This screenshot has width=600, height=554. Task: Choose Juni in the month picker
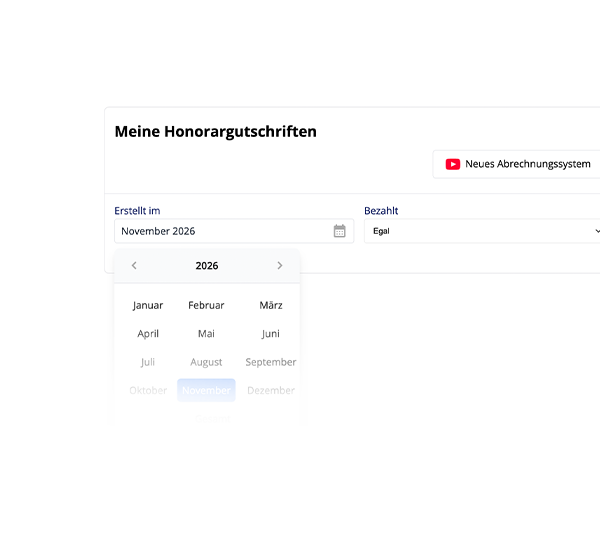point(271,334)
